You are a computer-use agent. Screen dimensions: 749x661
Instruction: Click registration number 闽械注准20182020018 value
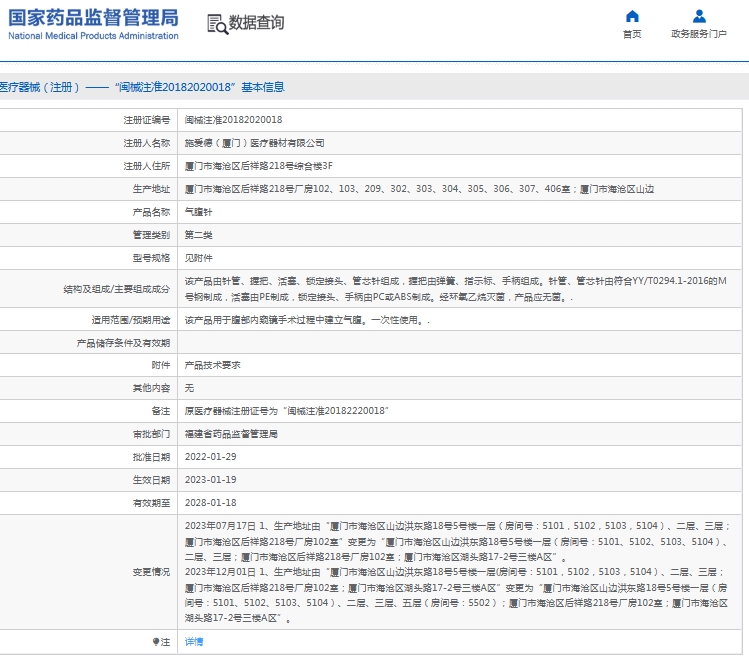tap(234, 120)
